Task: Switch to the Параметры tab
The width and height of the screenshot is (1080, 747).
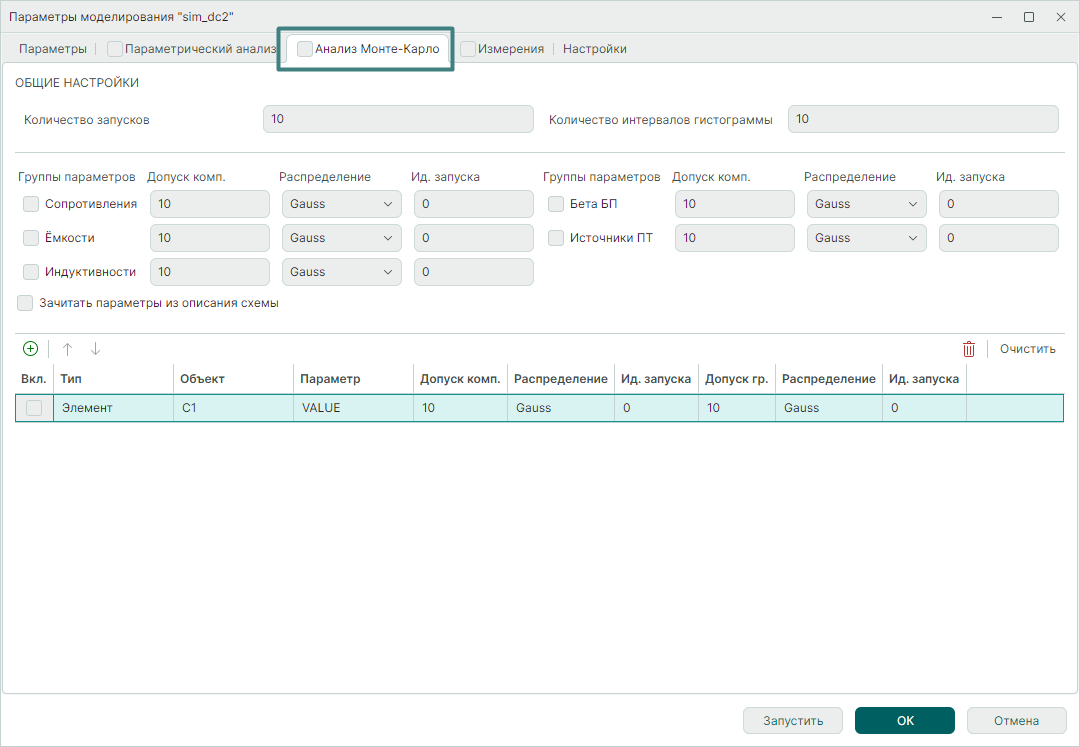Action: point(53,49)
